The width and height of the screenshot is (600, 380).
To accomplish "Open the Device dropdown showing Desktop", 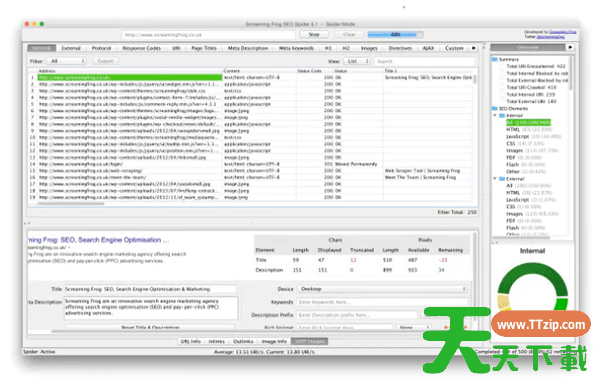I will pyautogui.click(x=382, y=289).
